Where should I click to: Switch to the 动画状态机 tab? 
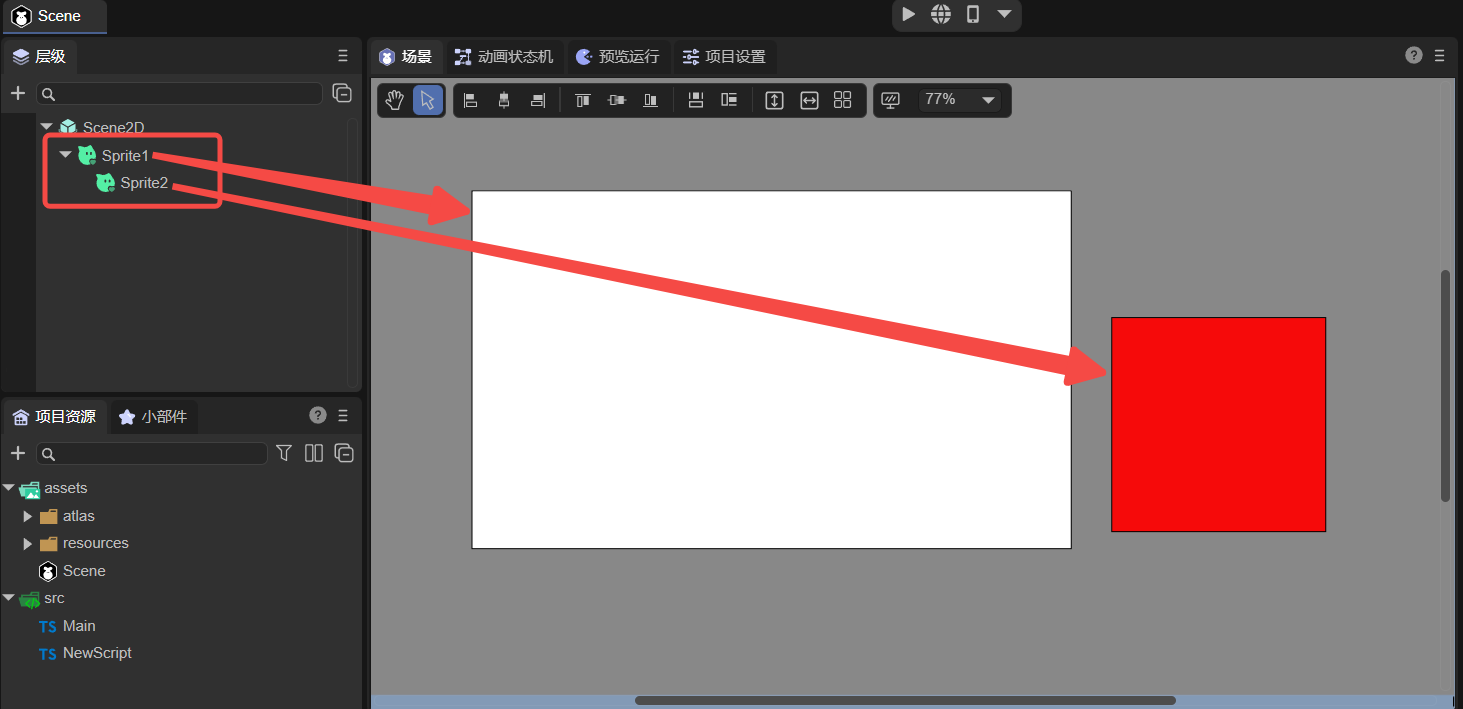pyautogui.click(x=504, y=56)
